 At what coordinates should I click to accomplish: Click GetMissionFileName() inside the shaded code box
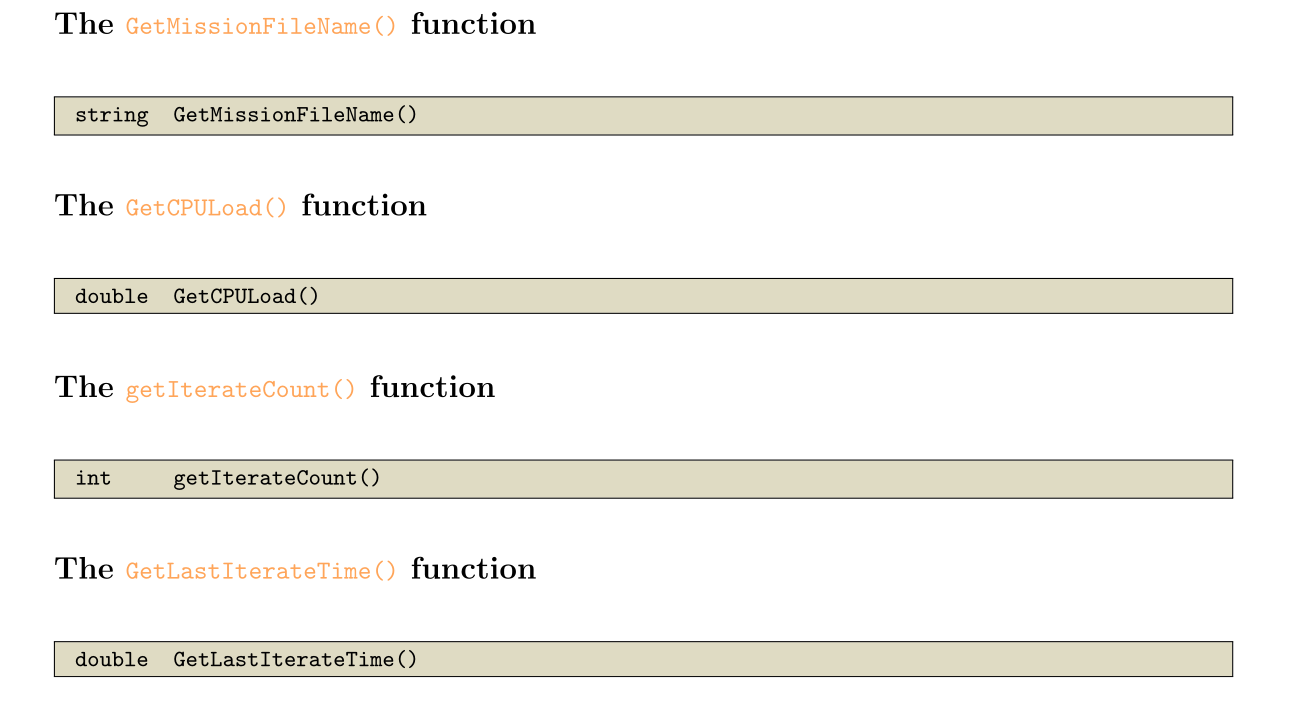(x=295, y=115)
